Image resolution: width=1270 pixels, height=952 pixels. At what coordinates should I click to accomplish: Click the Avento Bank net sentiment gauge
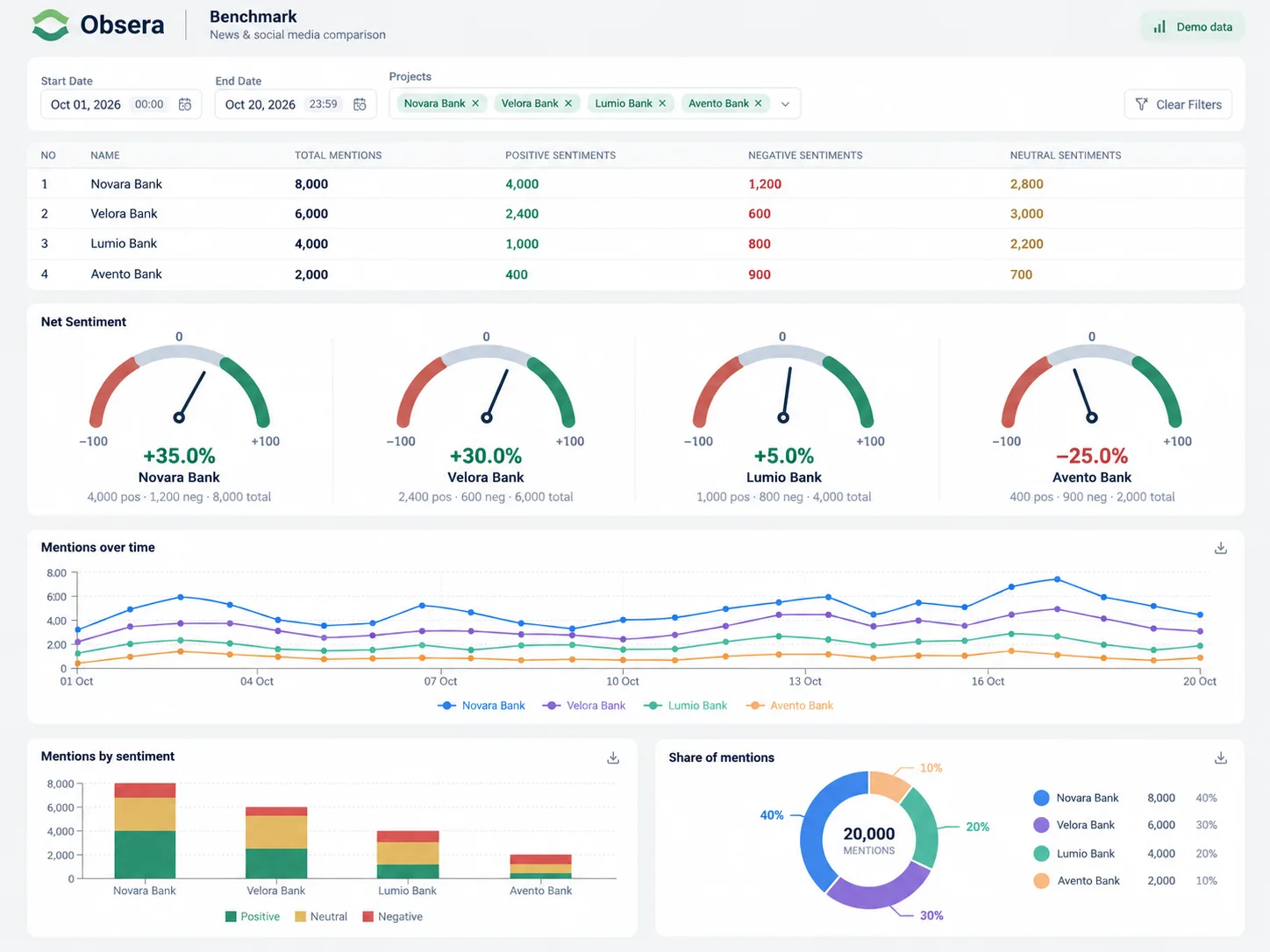point(1092,386)
